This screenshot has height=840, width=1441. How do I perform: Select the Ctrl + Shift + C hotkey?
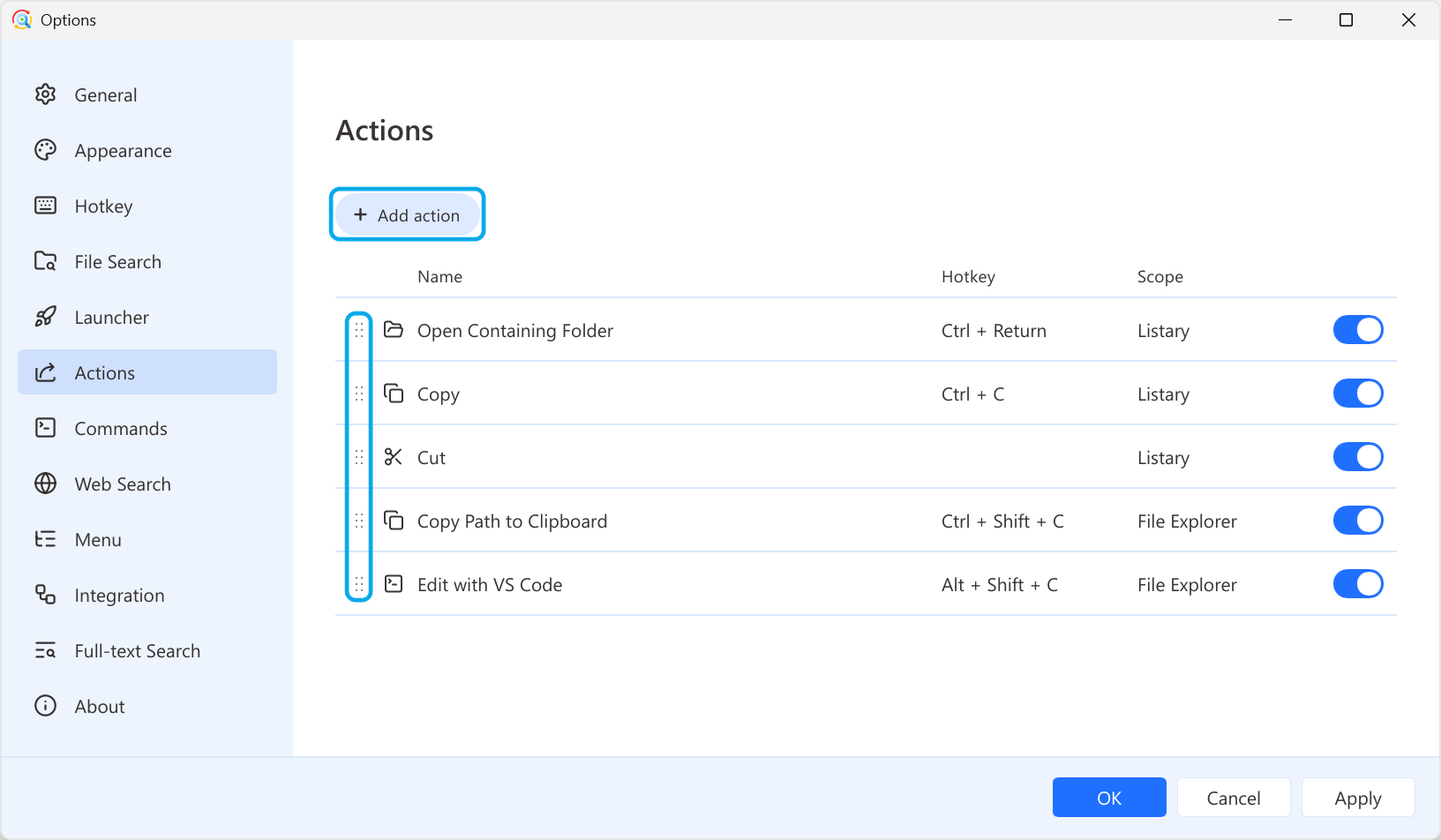(1002, 521)
